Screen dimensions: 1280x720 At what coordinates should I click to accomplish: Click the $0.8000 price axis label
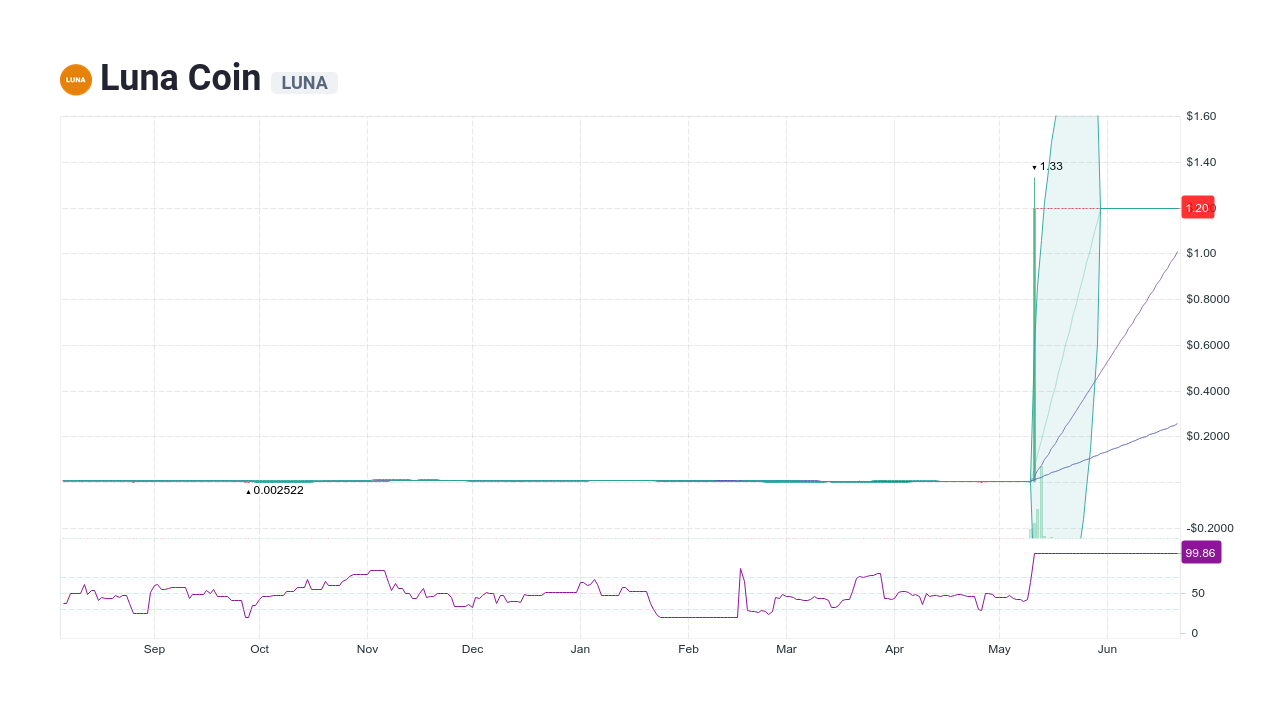[x=1208, y=299]
